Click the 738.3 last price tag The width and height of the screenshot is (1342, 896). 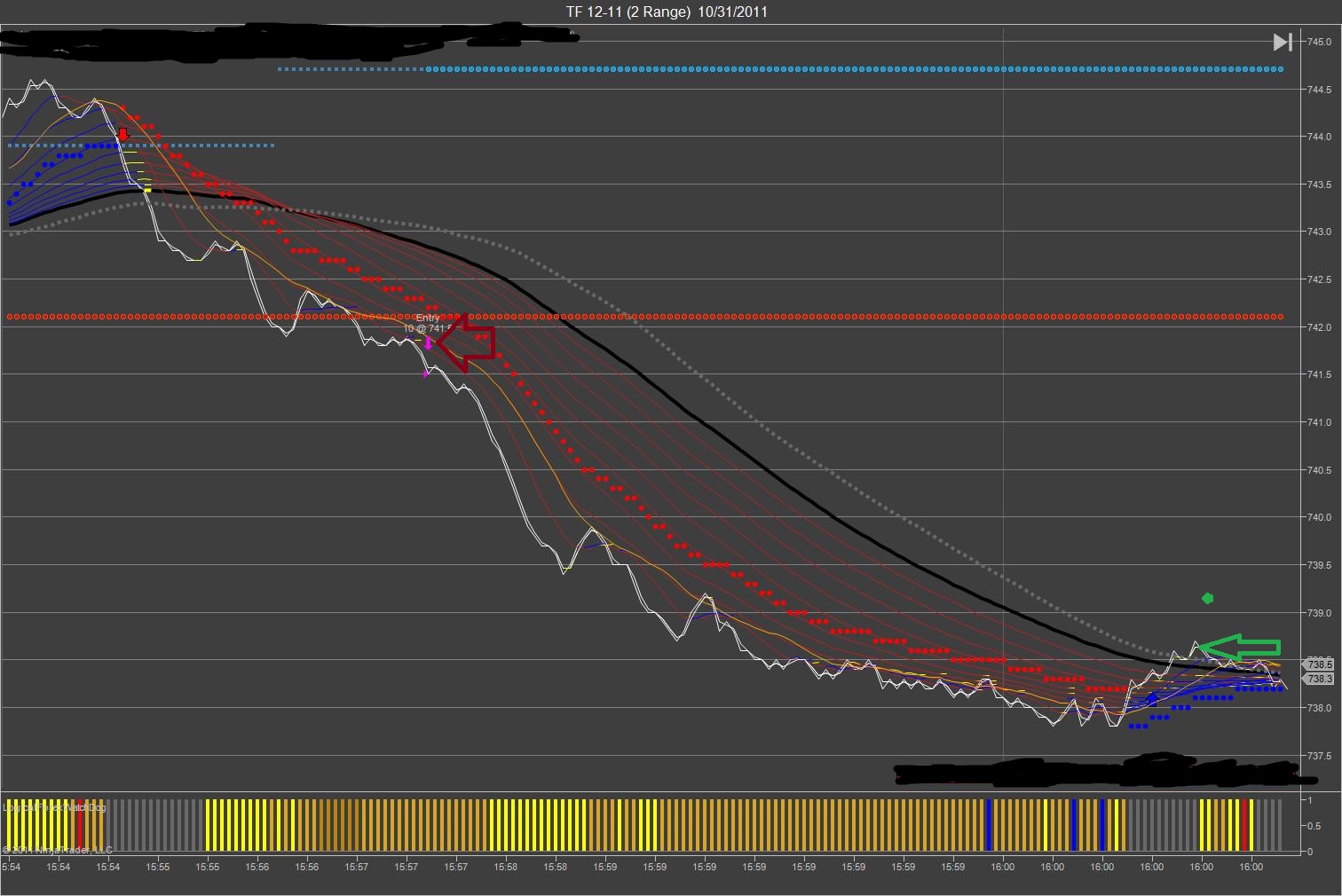coord(1319,679)
